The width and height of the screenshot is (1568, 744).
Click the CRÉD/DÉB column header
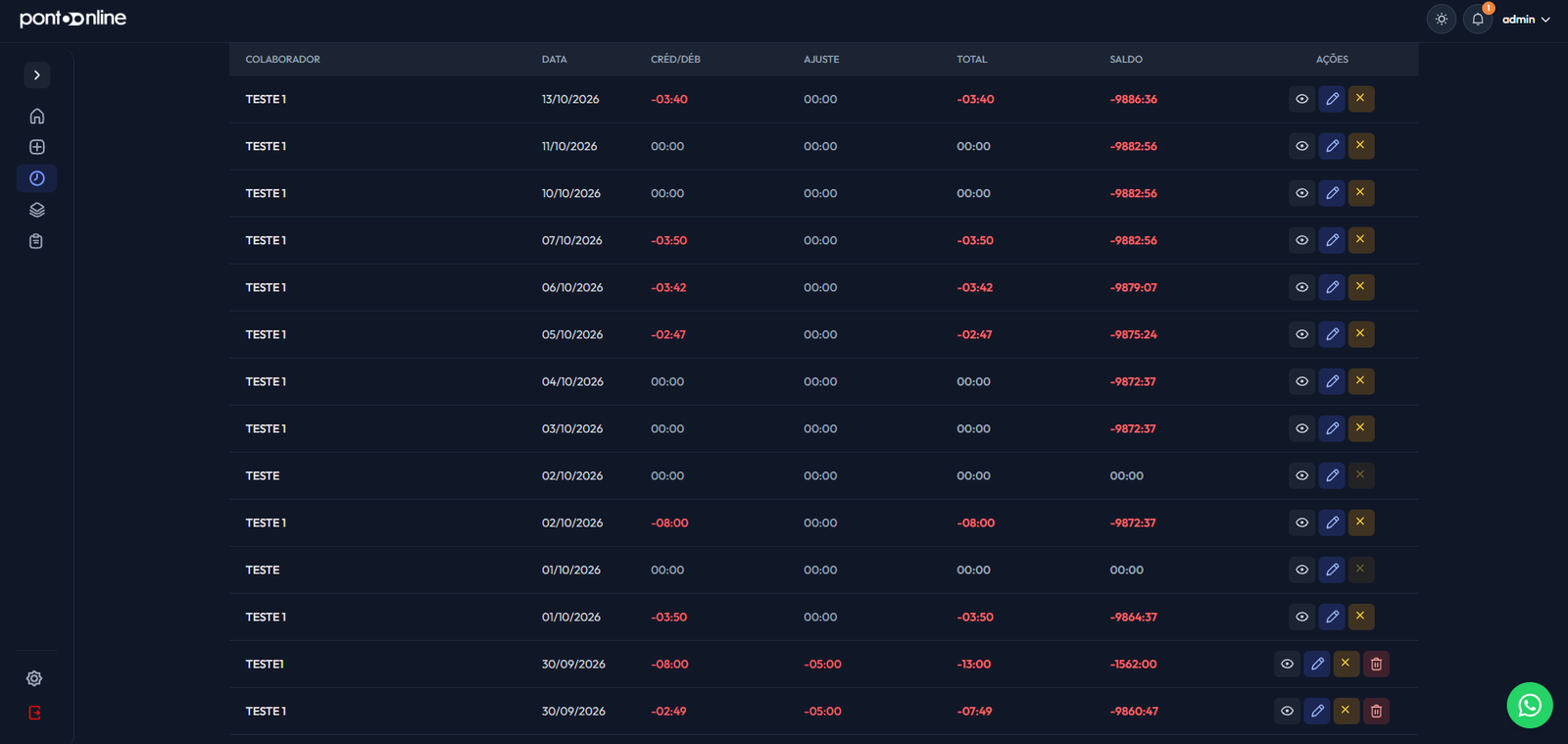tap(675, 60)
